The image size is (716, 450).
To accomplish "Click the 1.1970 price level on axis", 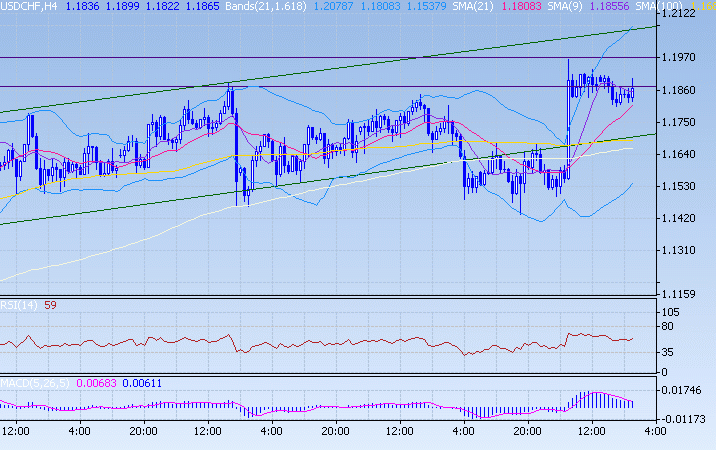I will [x=687, y=58].
